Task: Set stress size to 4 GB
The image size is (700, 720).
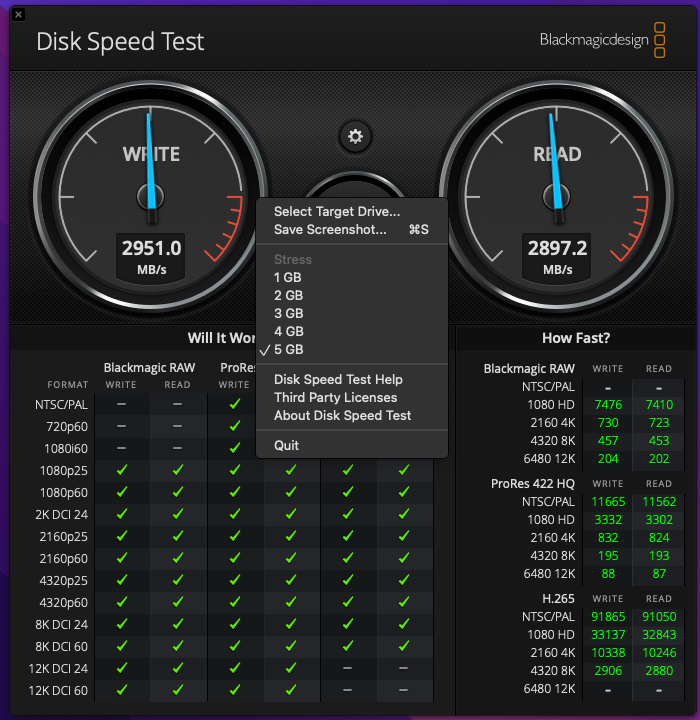Action: pos(352,331)
